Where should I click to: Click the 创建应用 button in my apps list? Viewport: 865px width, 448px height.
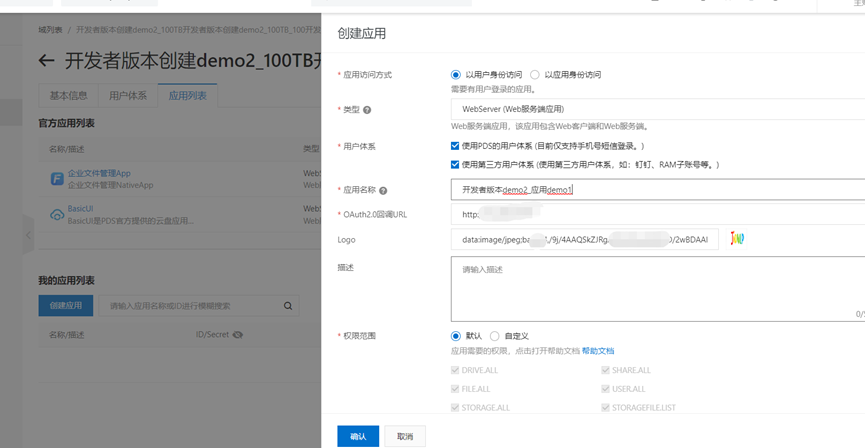tap(66, 306)
